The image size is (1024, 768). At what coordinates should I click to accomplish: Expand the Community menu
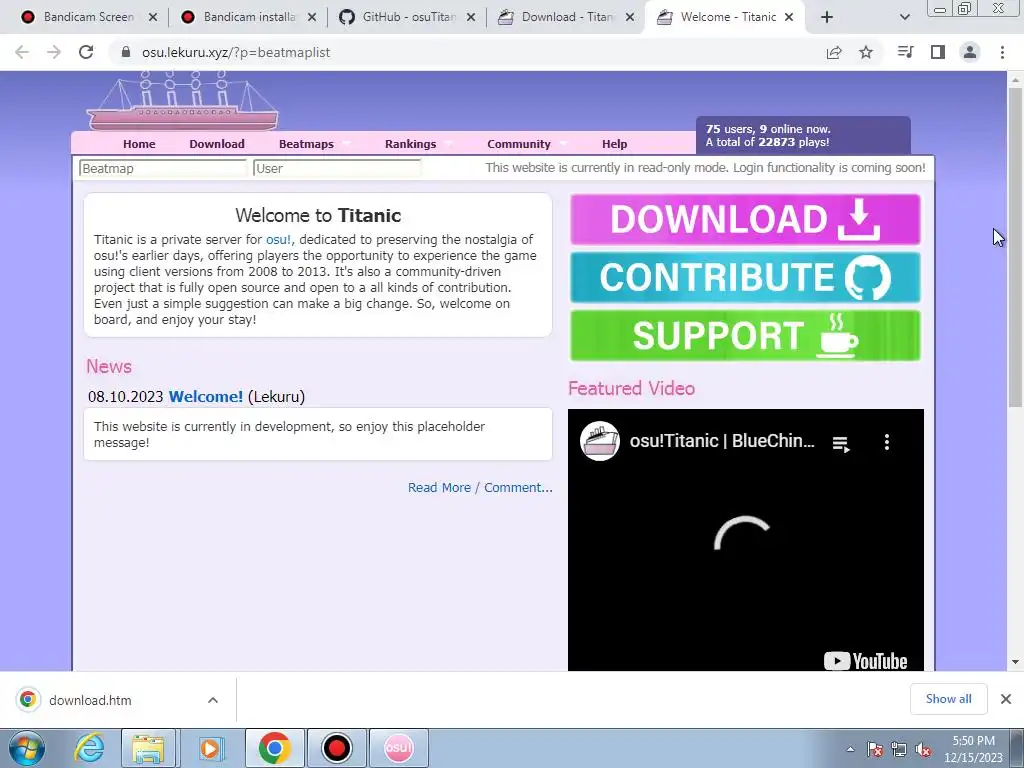click(x=519, y=144)
